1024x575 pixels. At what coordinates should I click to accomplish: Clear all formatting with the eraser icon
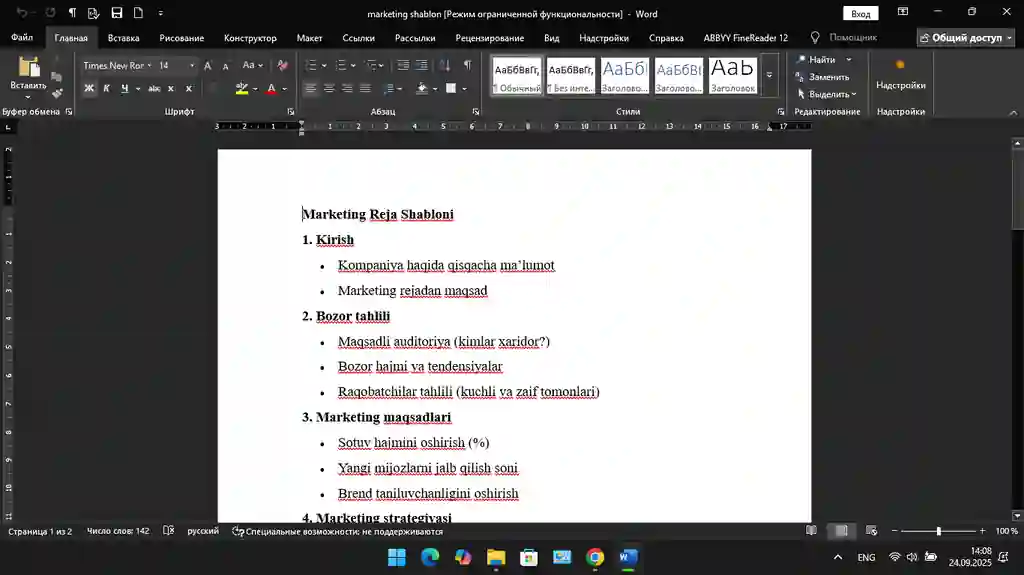pos(282,65)
